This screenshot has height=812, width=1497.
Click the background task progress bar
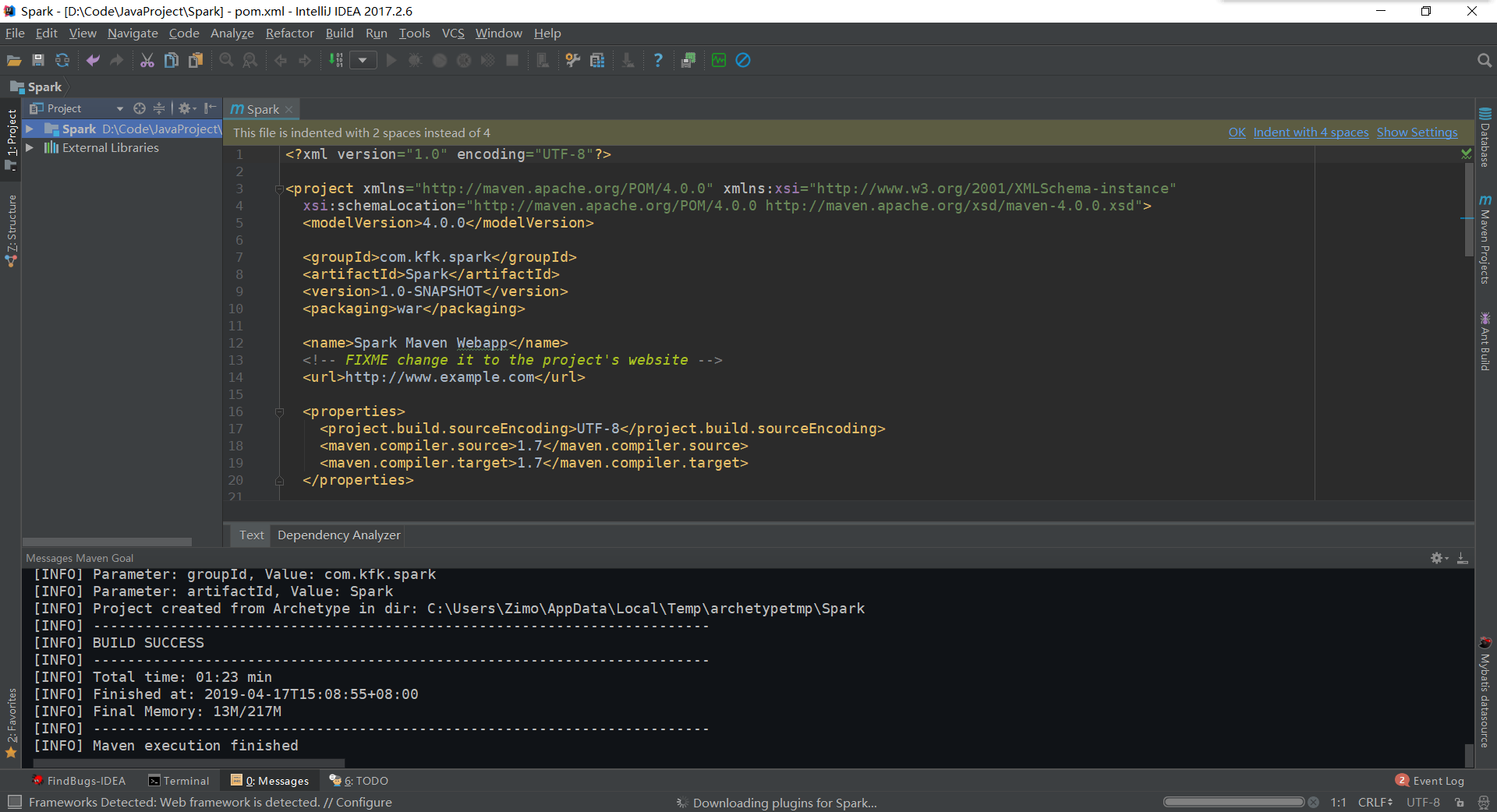(1233, 802)
